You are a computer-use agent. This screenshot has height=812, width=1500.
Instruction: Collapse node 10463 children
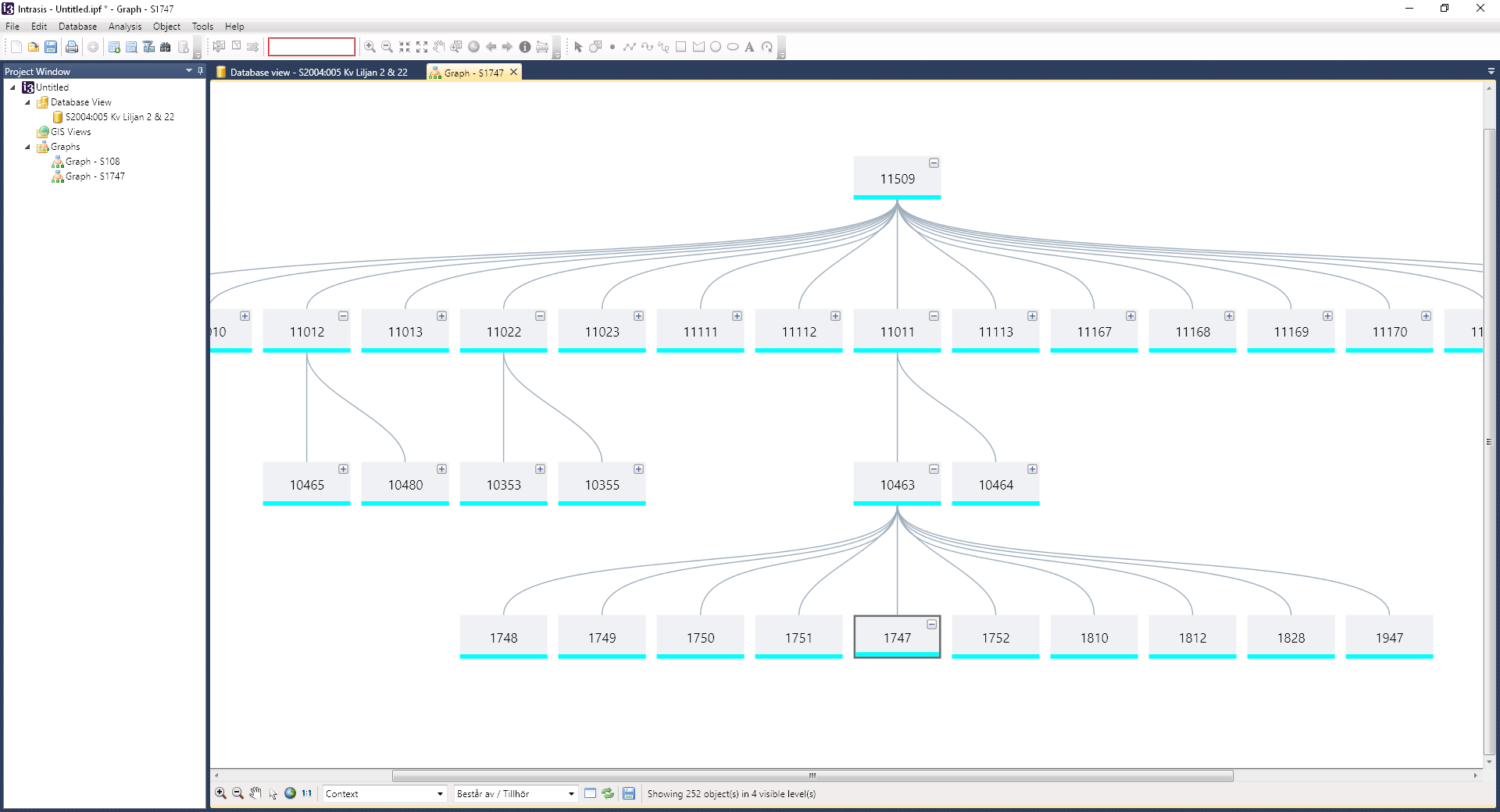click(934, 469)
